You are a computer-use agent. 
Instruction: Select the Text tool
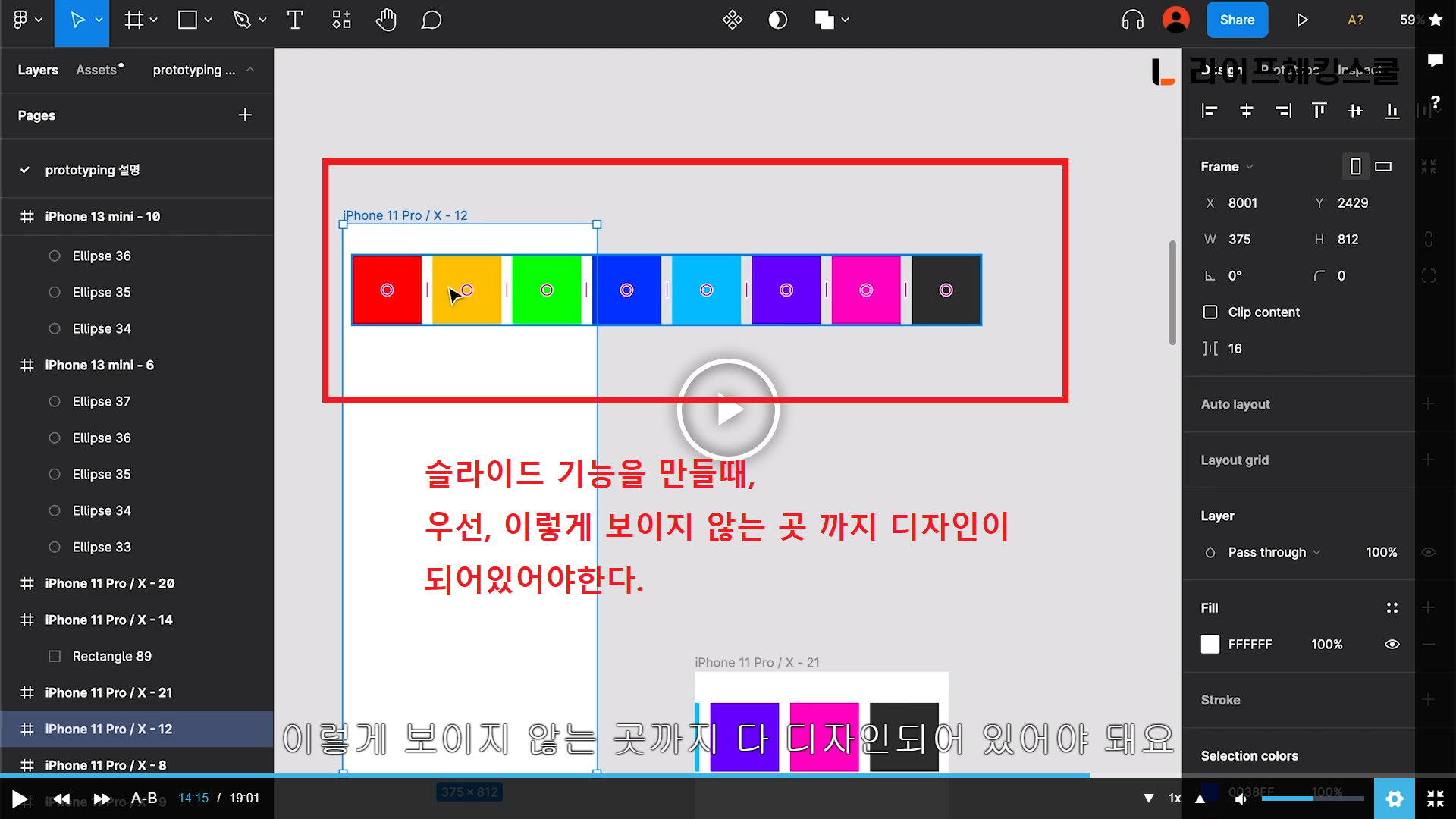[x=295, y=20]
